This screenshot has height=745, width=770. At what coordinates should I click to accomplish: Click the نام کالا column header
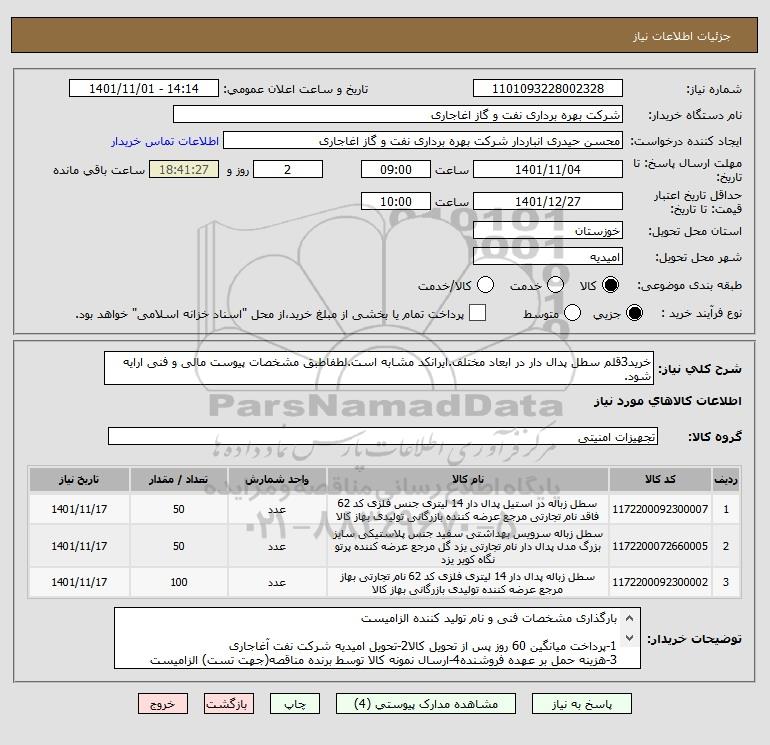pyautogui.click(x=468, y=479)
